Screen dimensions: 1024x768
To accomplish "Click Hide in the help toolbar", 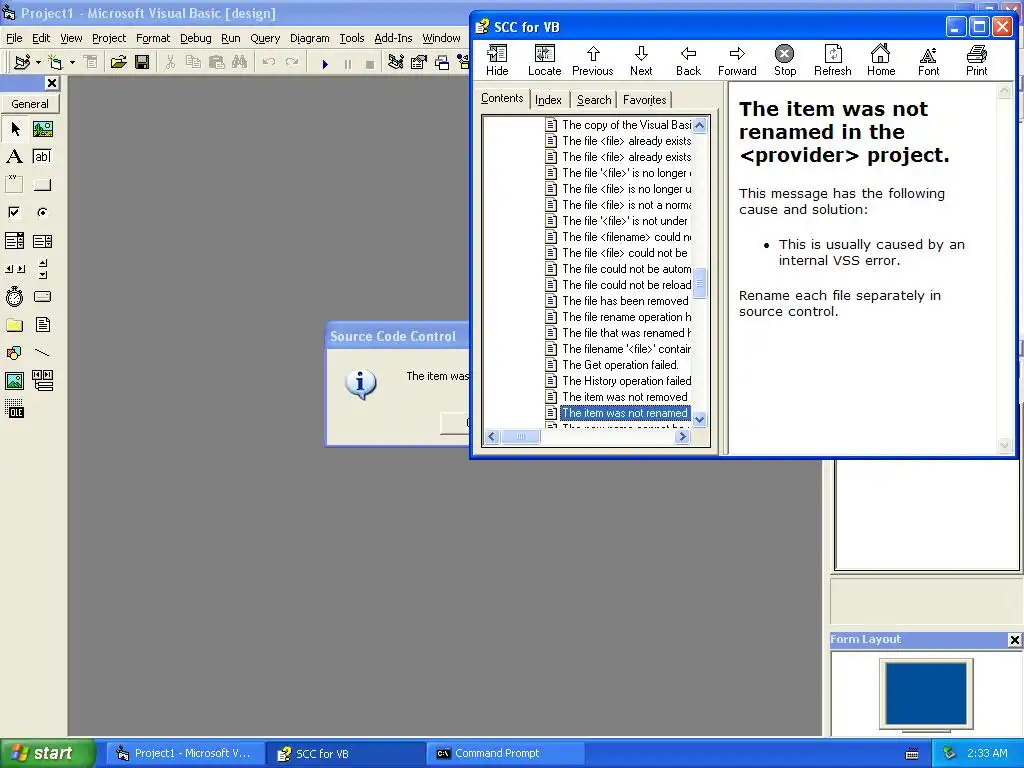I will [x=497, y=61].
